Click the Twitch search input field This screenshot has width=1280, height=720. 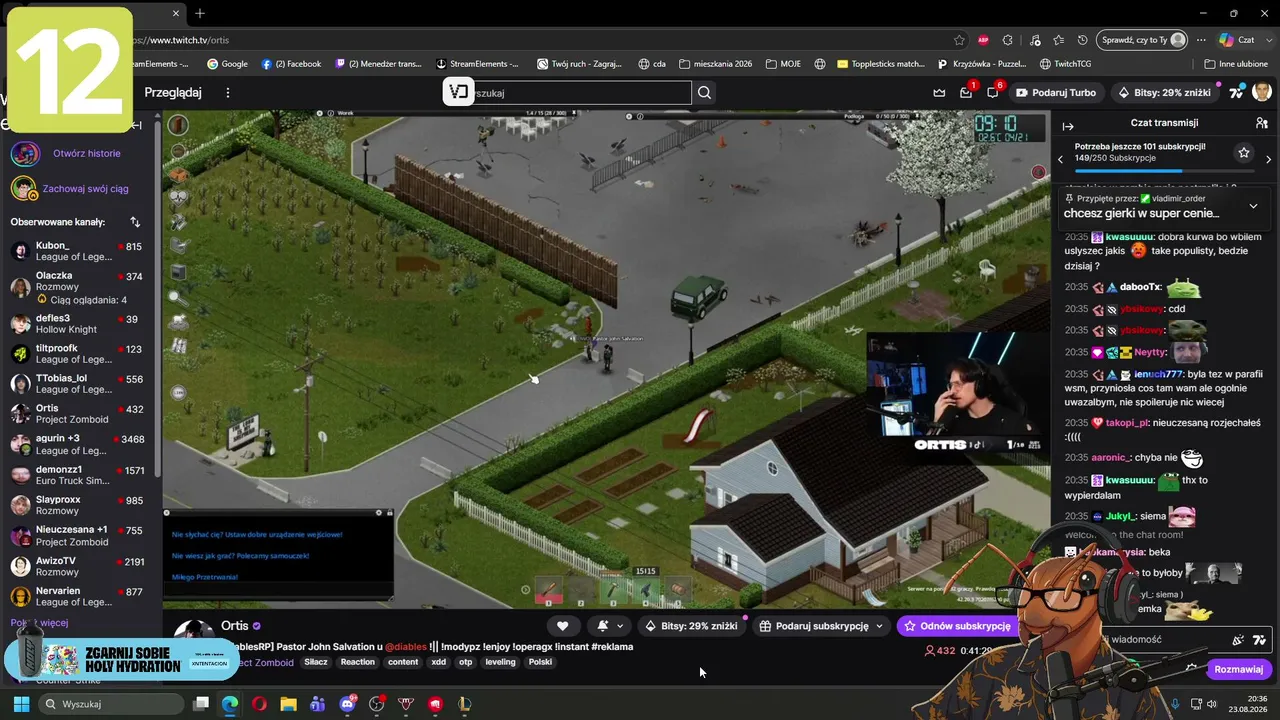(581, 93)
